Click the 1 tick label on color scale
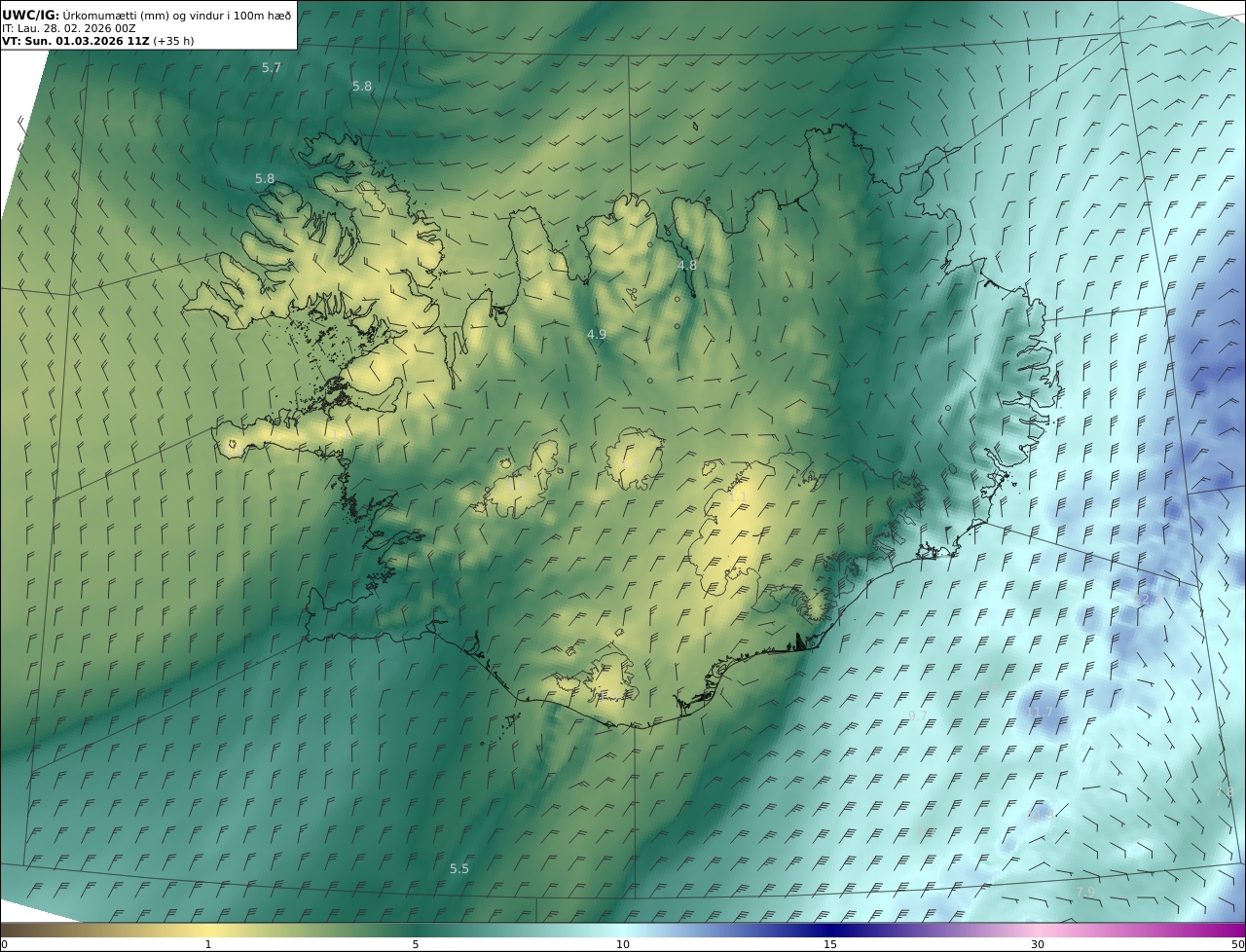This screenshot has height=952, width=1246. tap(208, 944)
